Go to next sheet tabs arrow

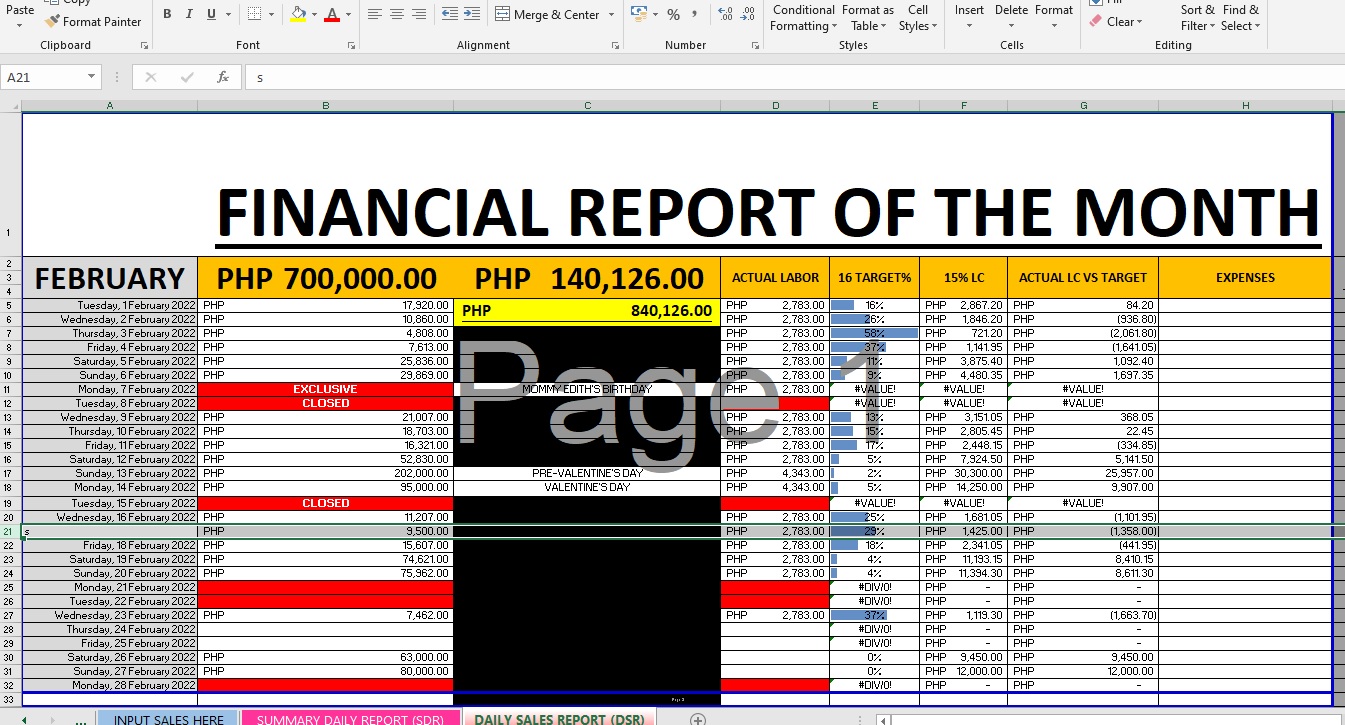click(x=54, y=719)
